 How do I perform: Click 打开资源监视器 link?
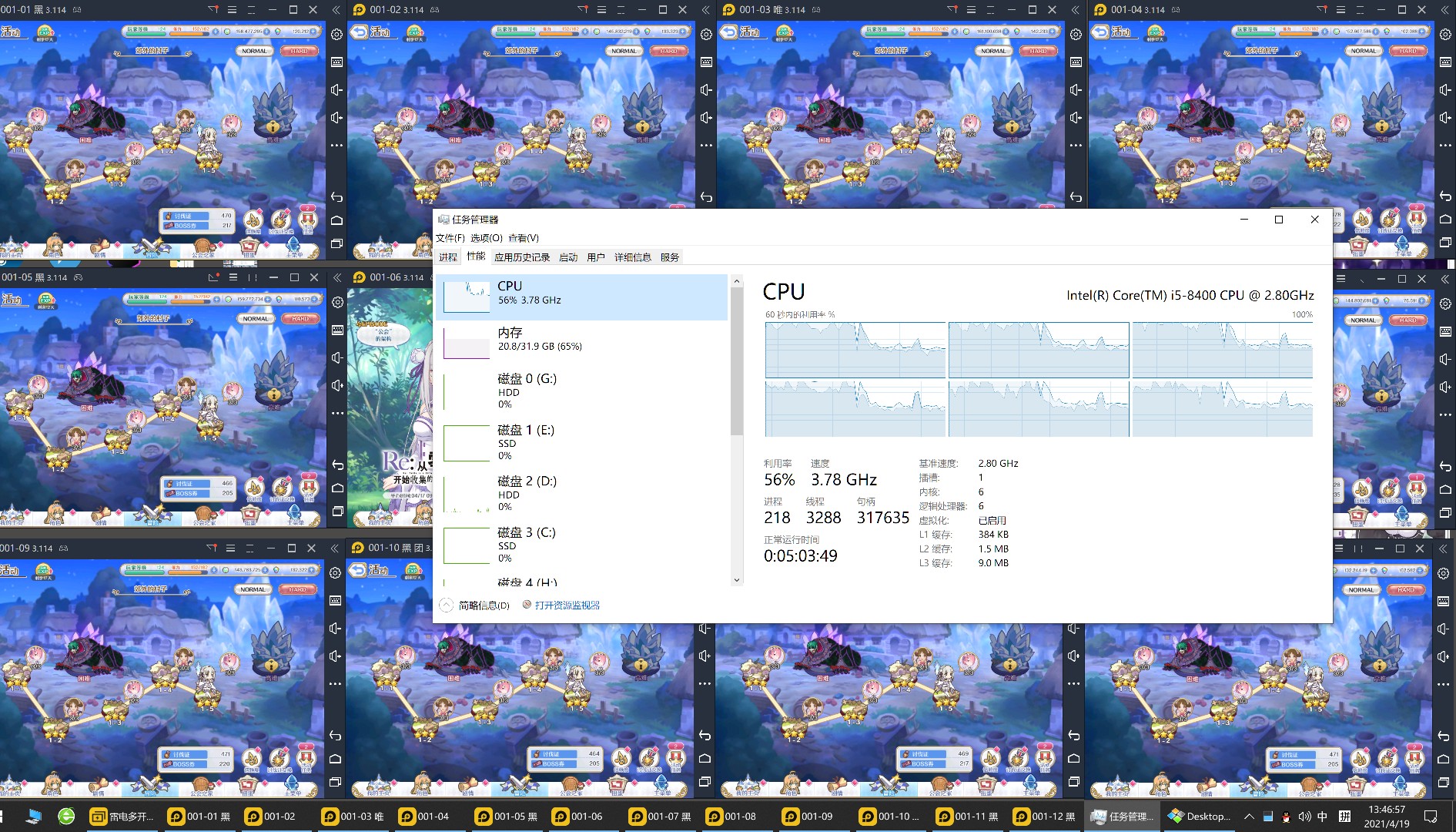pyautogui.click(x=567, y=606)
